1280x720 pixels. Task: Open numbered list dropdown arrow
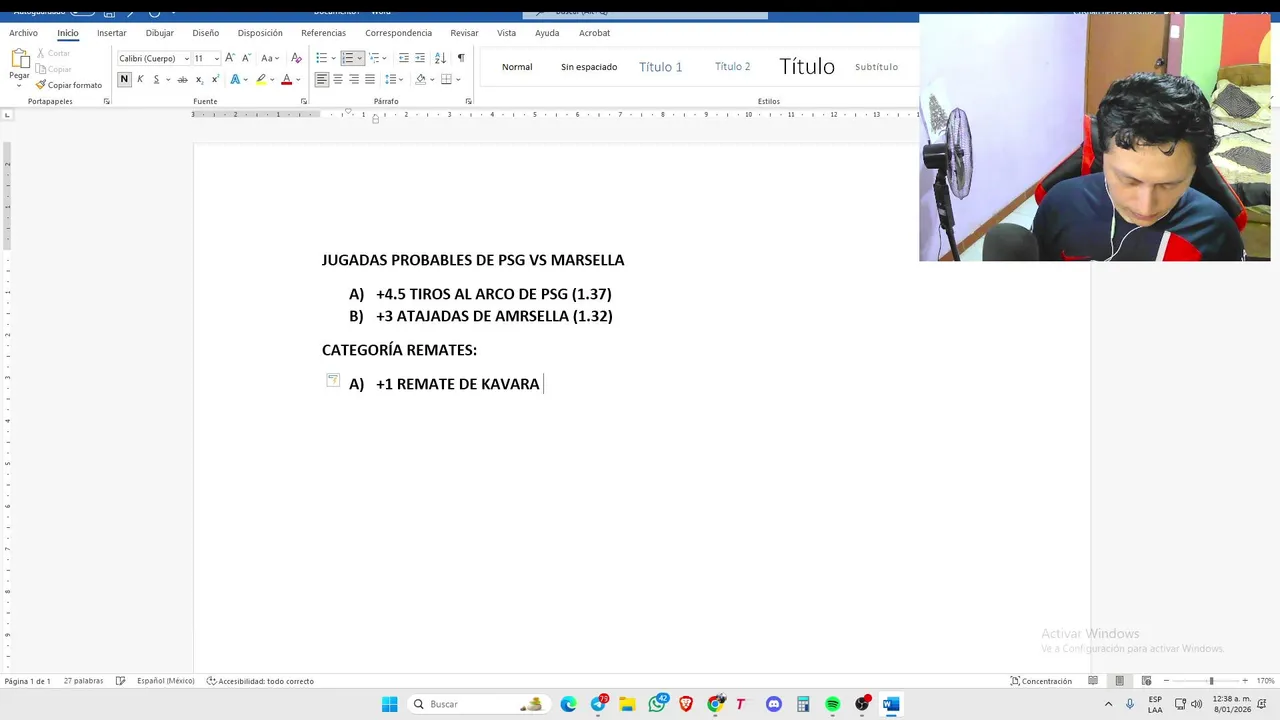click(359, 58)
